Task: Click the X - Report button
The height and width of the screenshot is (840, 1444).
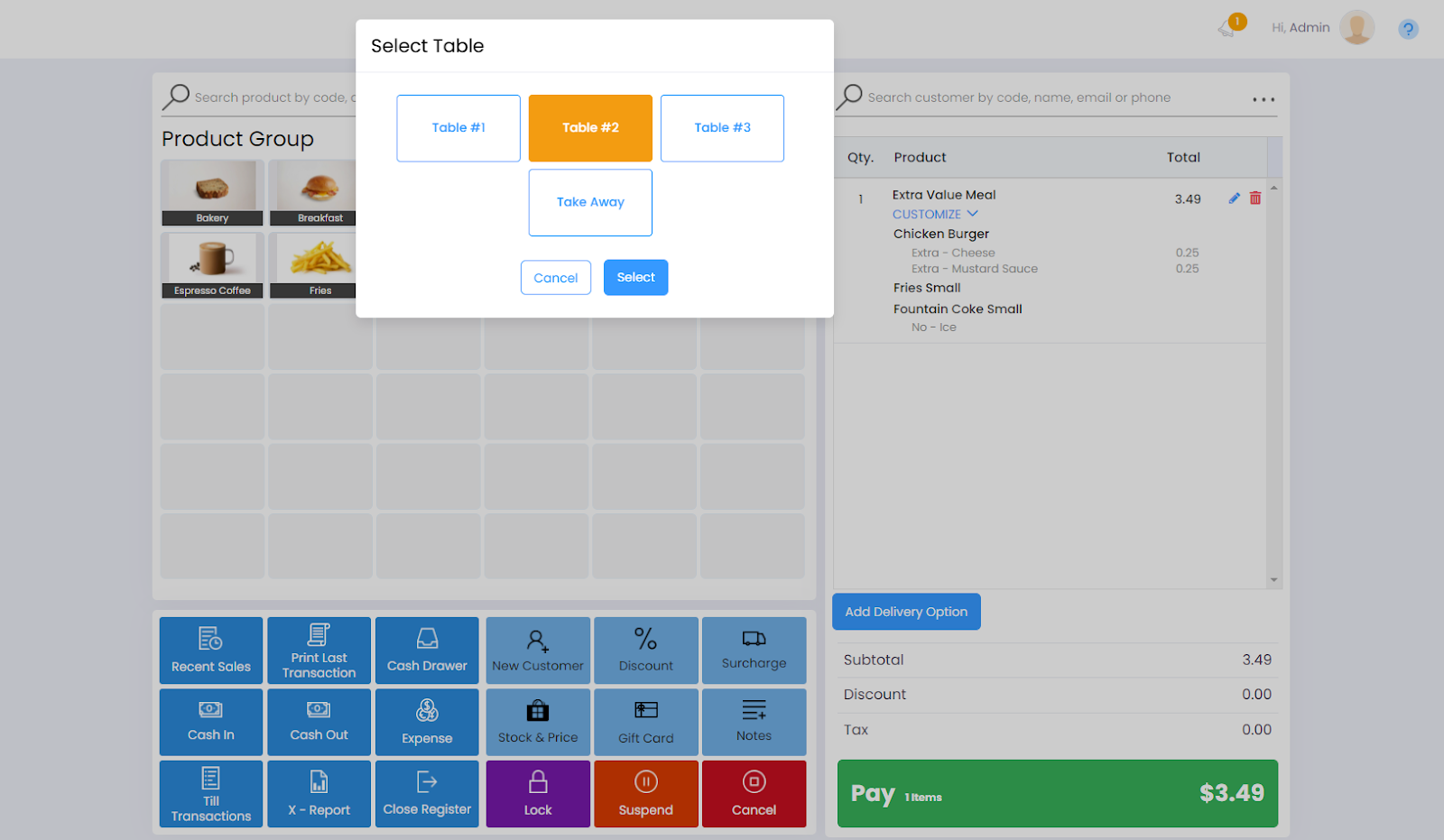Action: click(319, 794)
